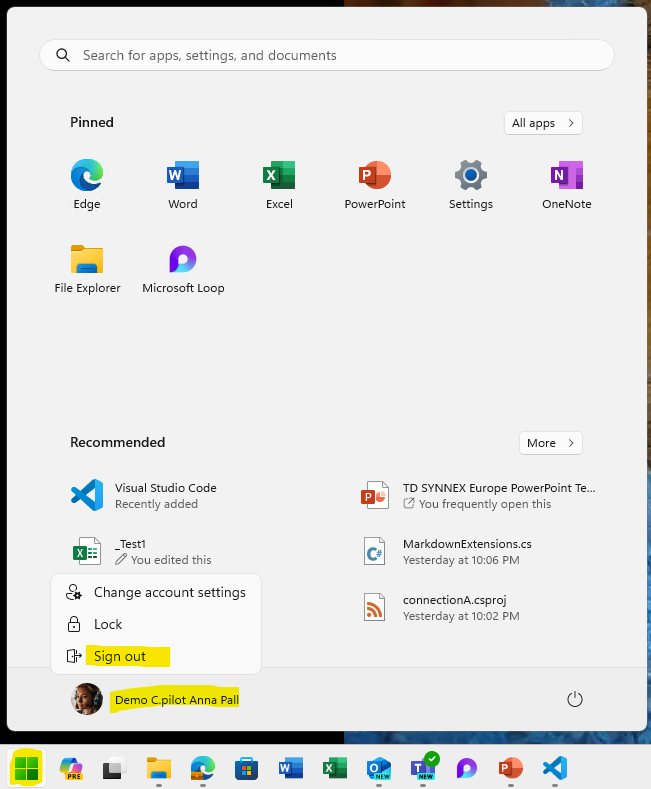Launch pinned Microsoft Loop app
Image resolution: width=651 pixels, height=789 pixels.
(x=183, y=269)
